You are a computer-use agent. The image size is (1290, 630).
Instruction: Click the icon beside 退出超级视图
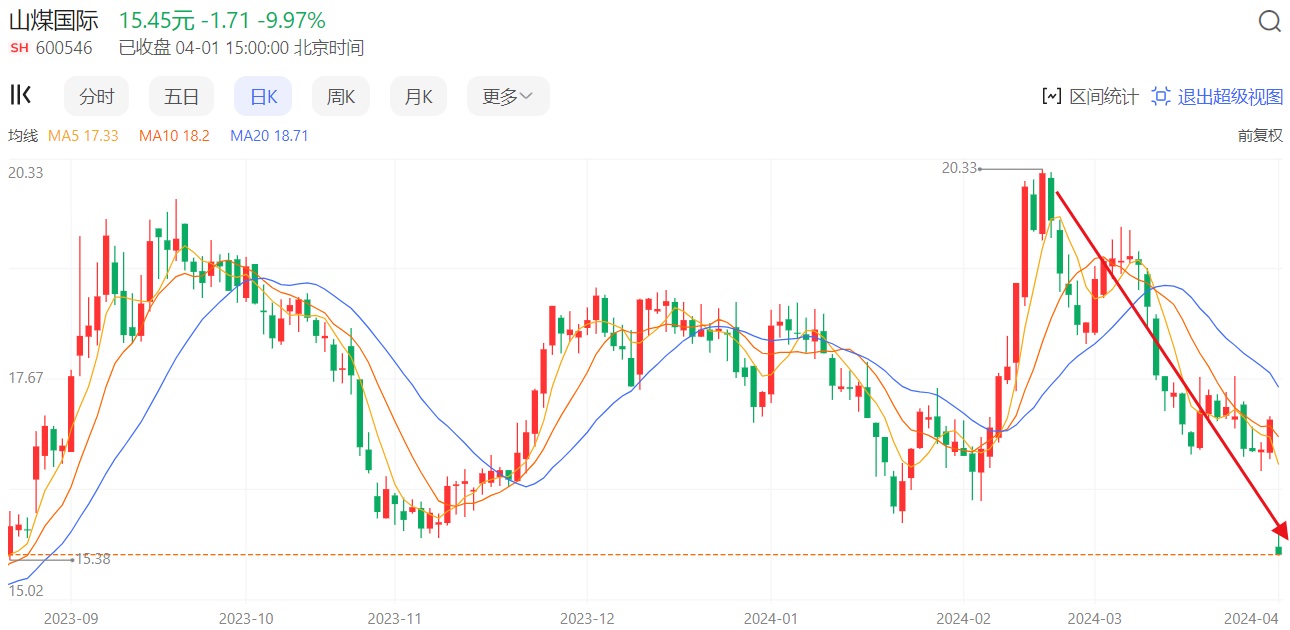pyautogui.click(x=1161, y=96)
